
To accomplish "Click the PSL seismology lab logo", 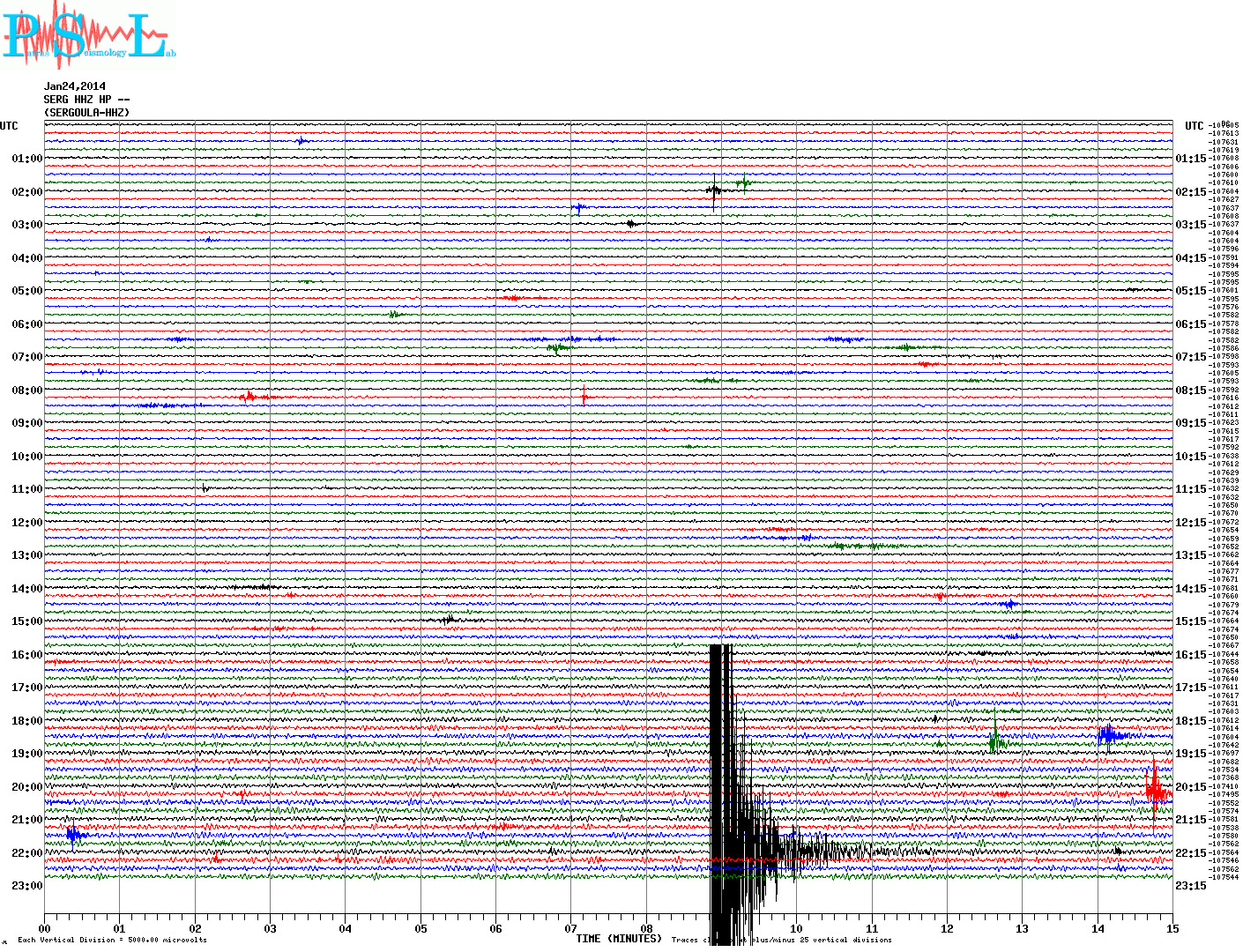I will pos(88,35).
